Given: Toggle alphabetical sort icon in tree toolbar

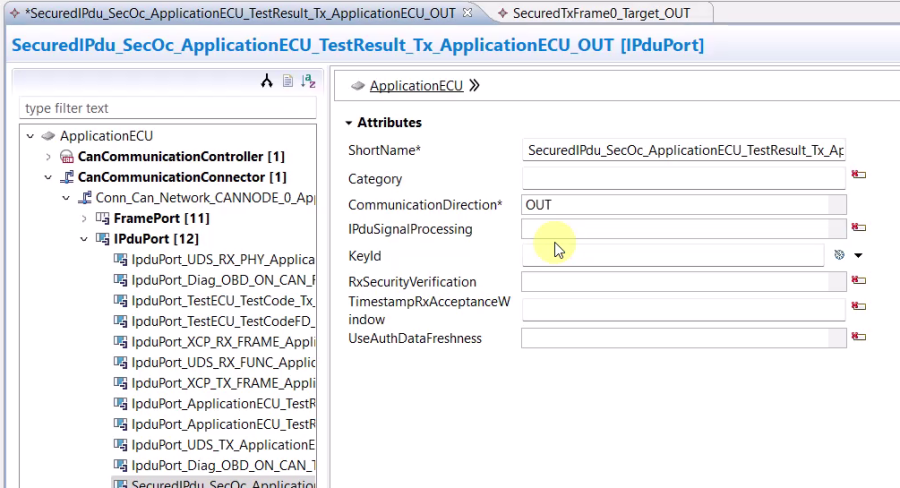Looking at the screenshot, I should coord(308,81).
